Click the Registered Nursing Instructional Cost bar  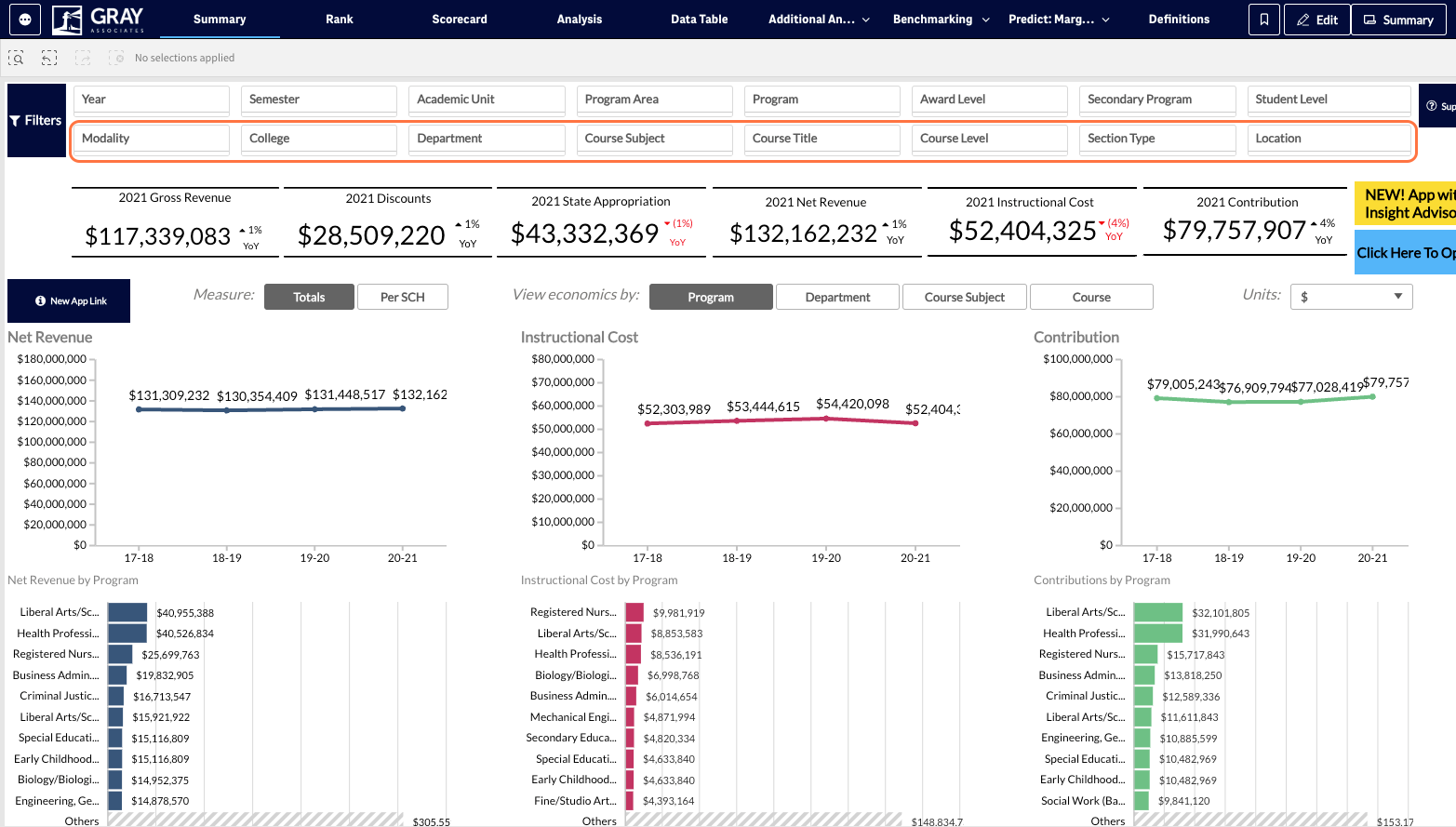tap(634, 612)
